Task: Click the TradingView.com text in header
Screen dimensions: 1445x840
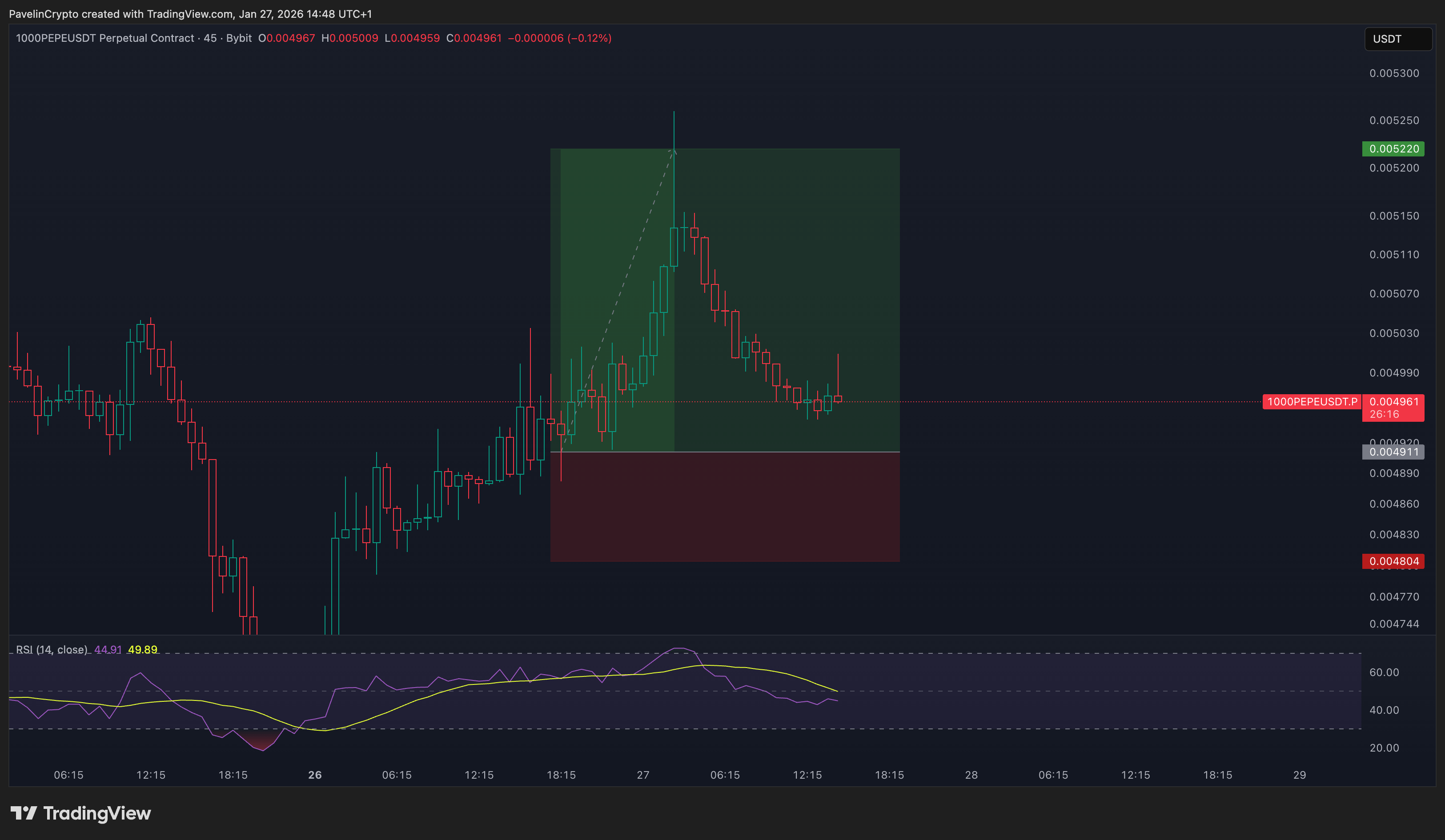Action: pyautogui.click(x=190, y=14)
